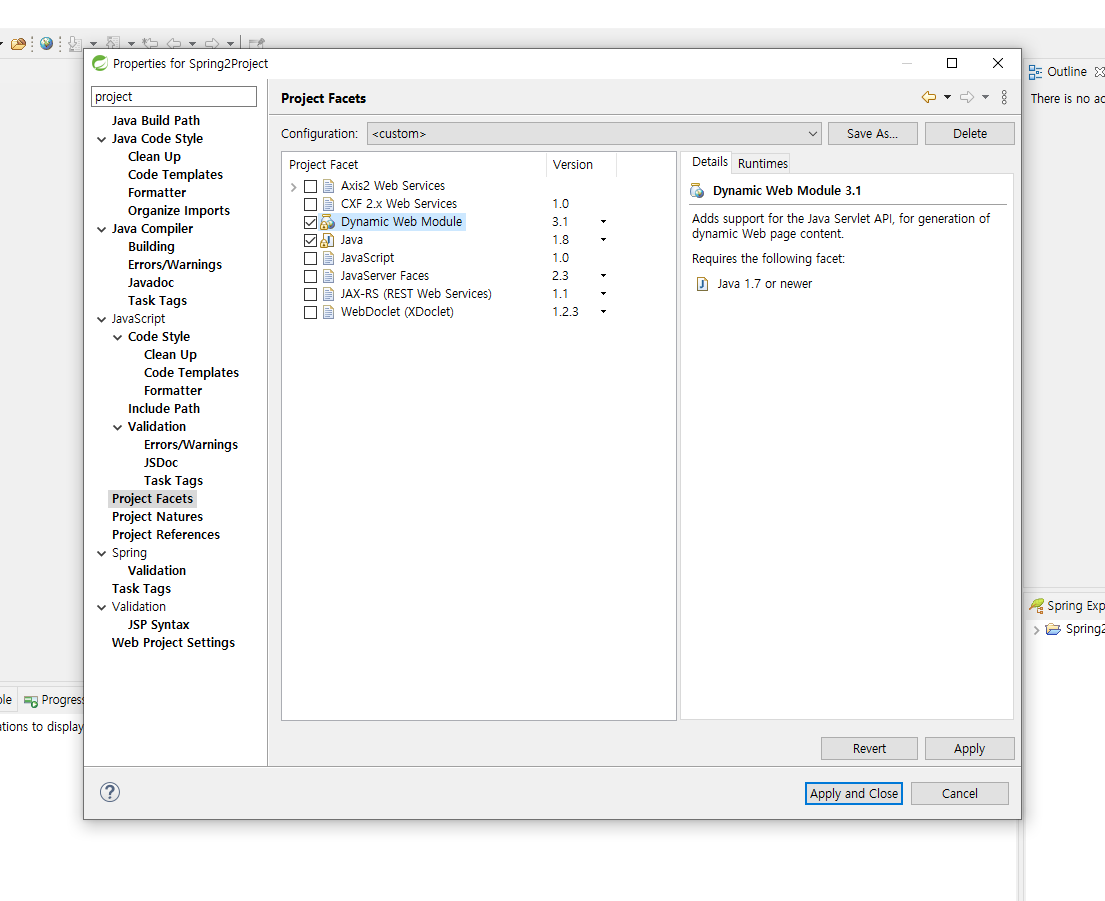Open the Java version dropdown
1105x901 pixels.
tap(603, 240)
